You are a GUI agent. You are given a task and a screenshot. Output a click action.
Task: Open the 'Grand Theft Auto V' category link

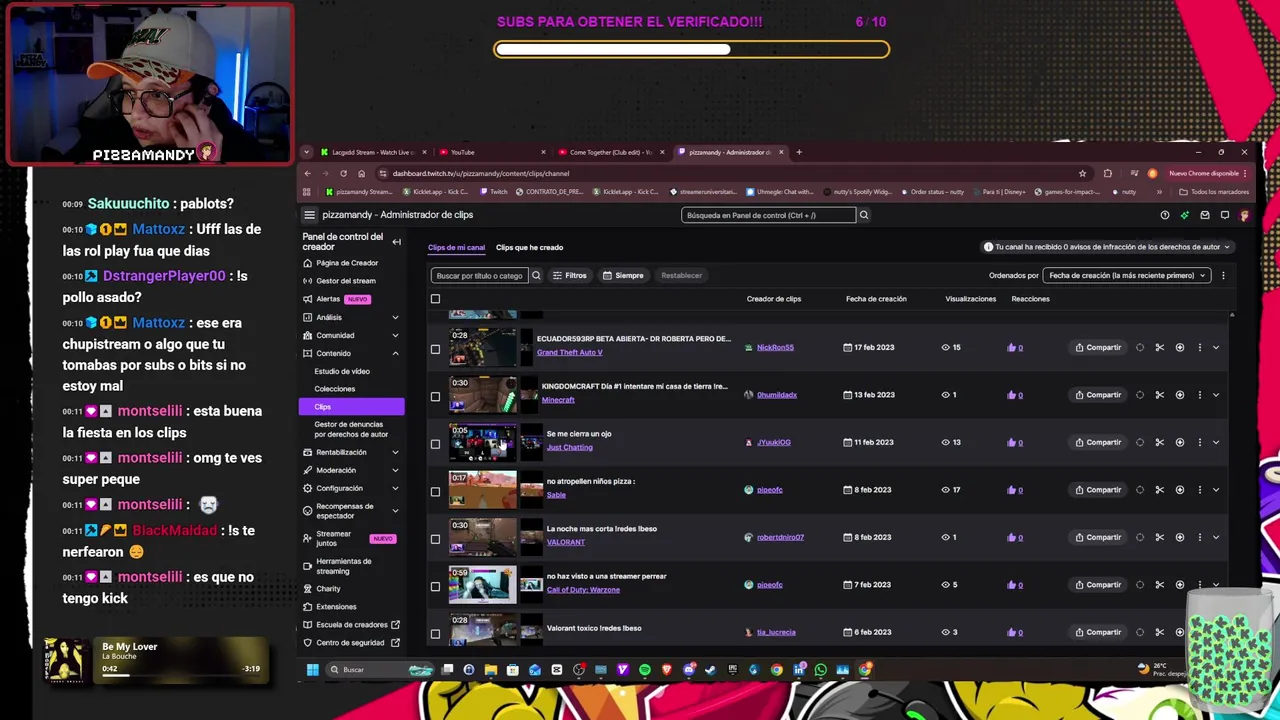pos(569,353)
